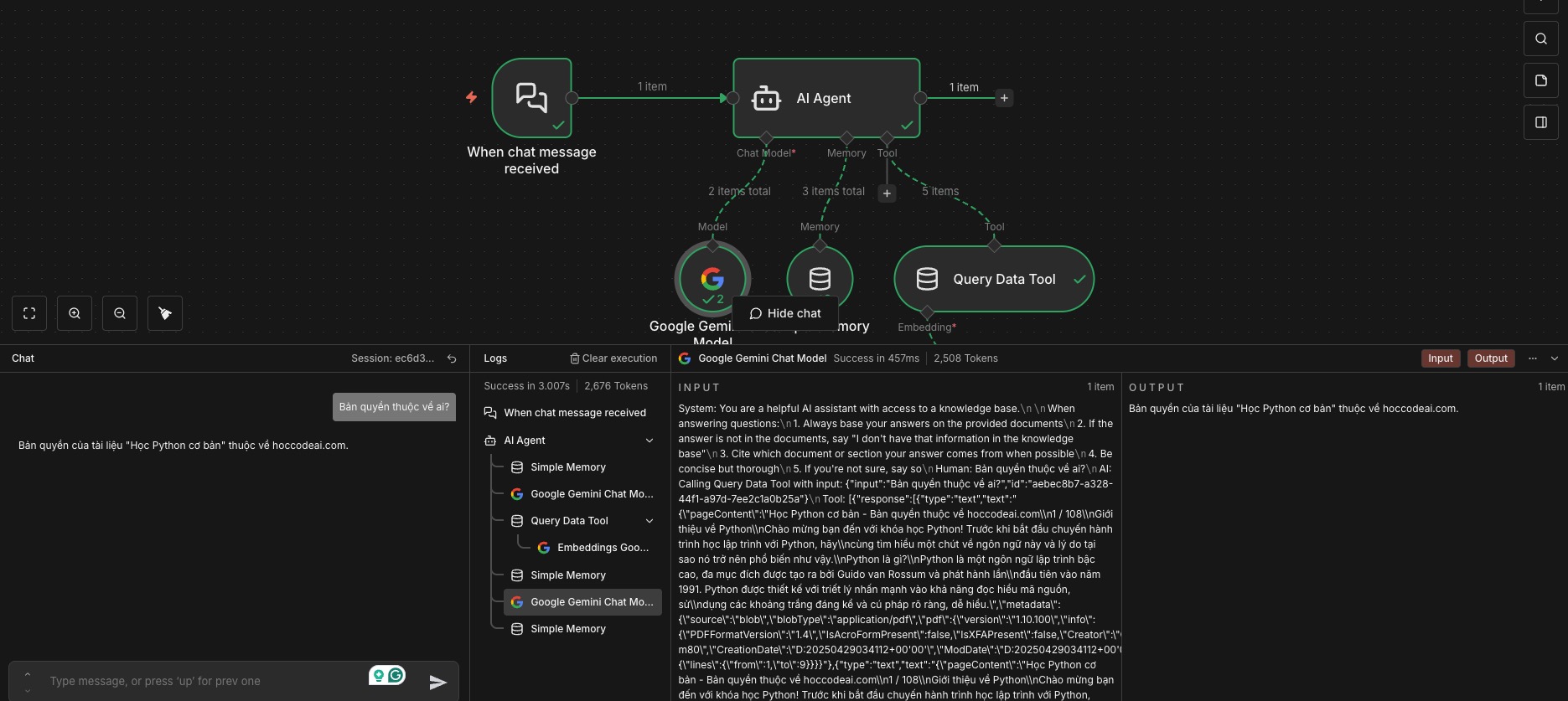Click the fit-to-view canvas icon
The image size is (1568, 701).
point(29,313)
